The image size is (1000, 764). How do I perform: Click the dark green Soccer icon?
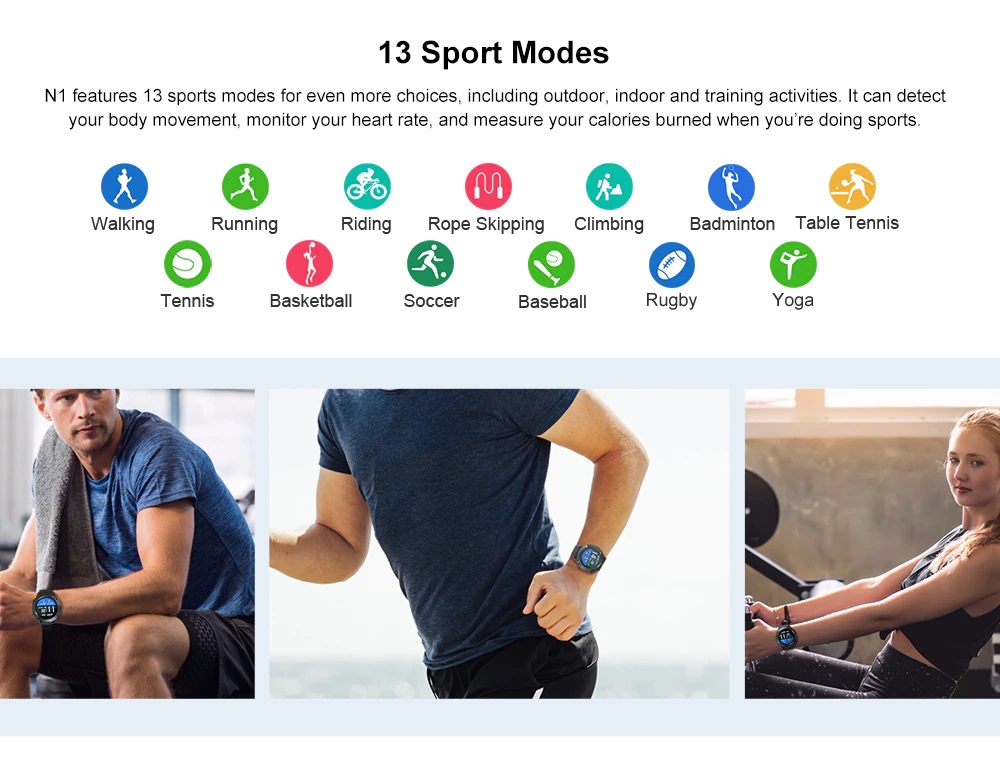(430, 263)
